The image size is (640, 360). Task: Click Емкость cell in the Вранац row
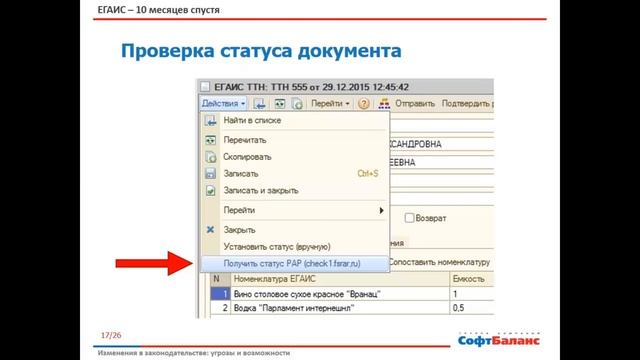coord(471,294)
